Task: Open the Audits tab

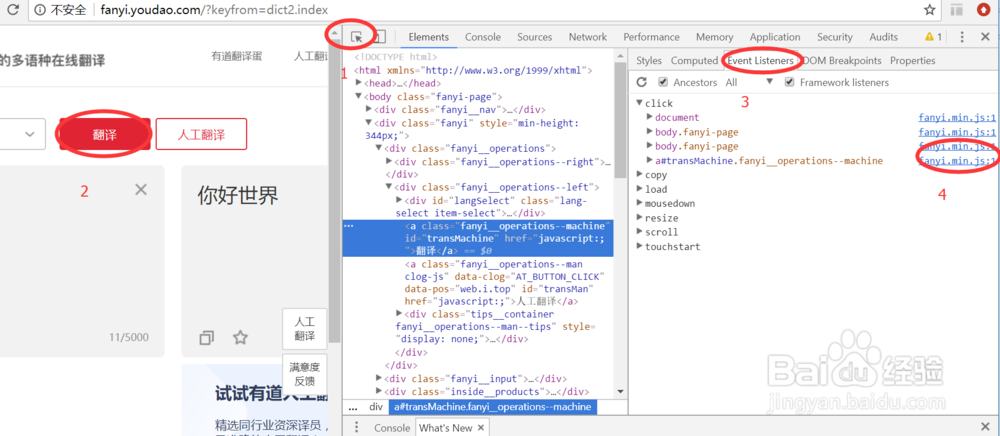Action: click(x=883, y=37)
